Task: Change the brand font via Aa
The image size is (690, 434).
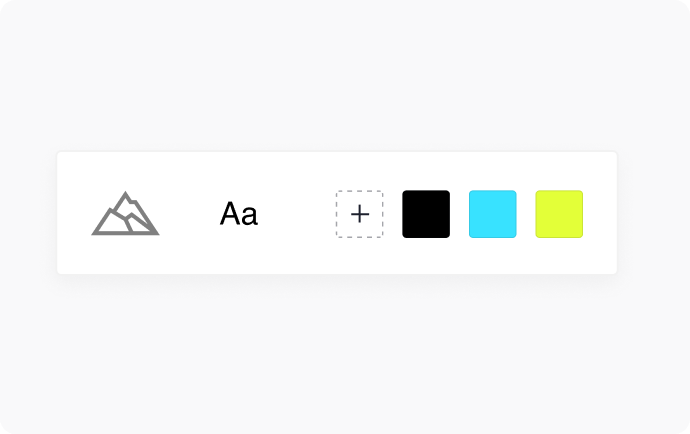Action: (239, 214)
